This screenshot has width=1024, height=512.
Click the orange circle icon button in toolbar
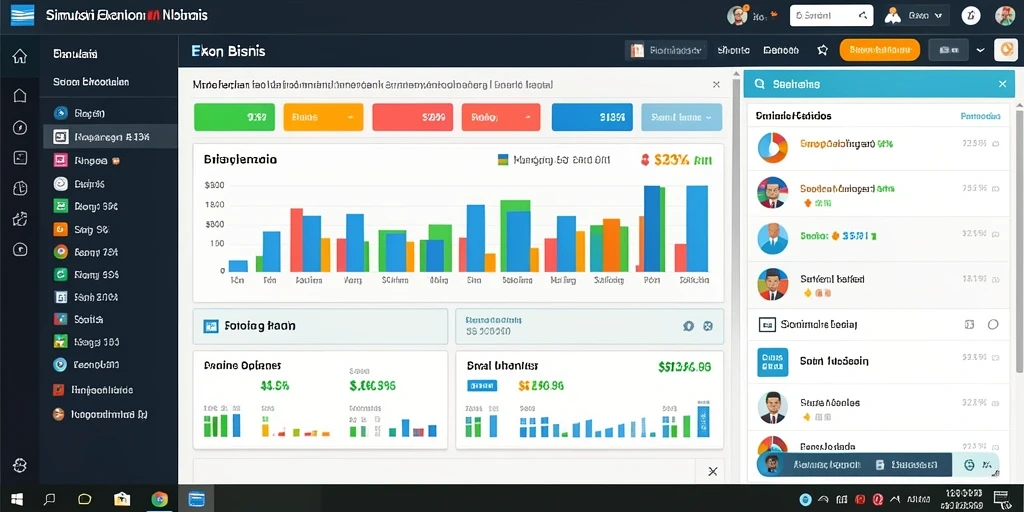[x=1005, y=50]
